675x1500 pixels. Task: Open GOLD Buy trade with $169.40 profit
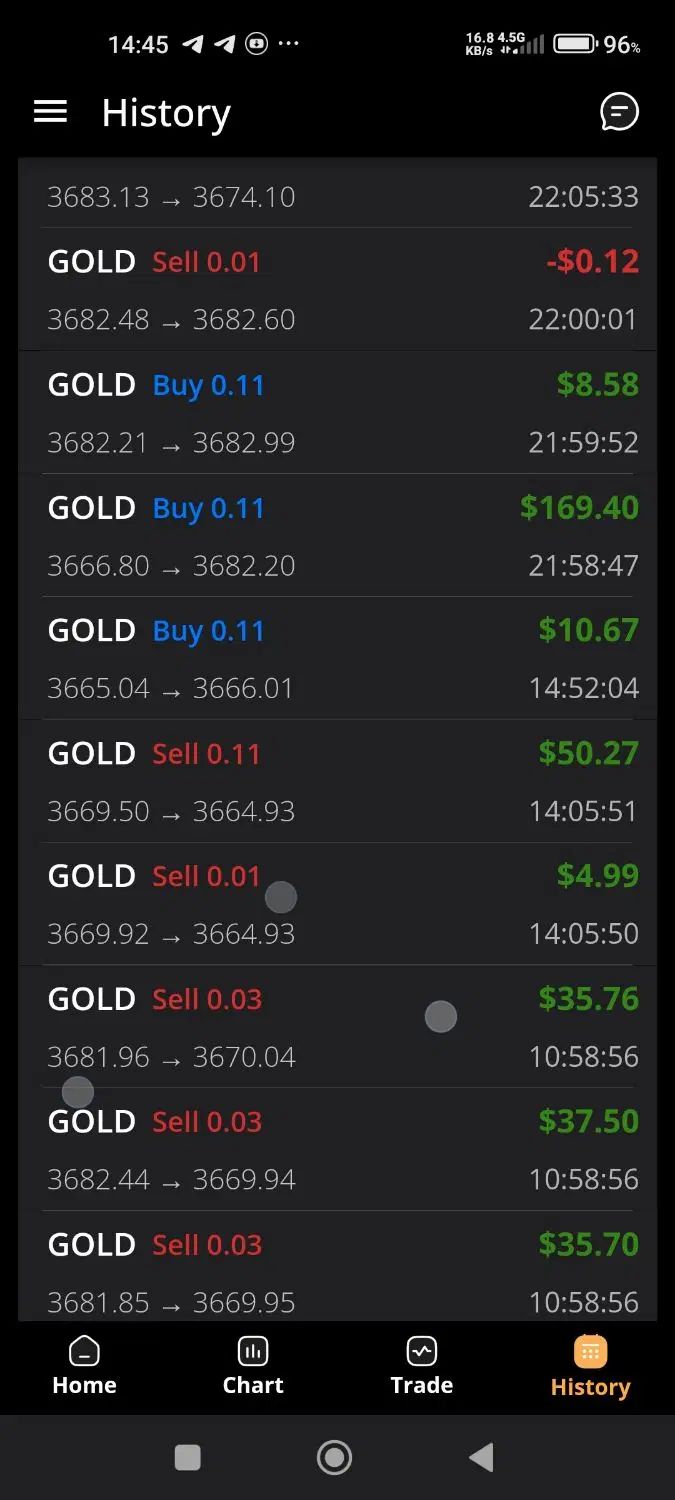click(337, 535)
